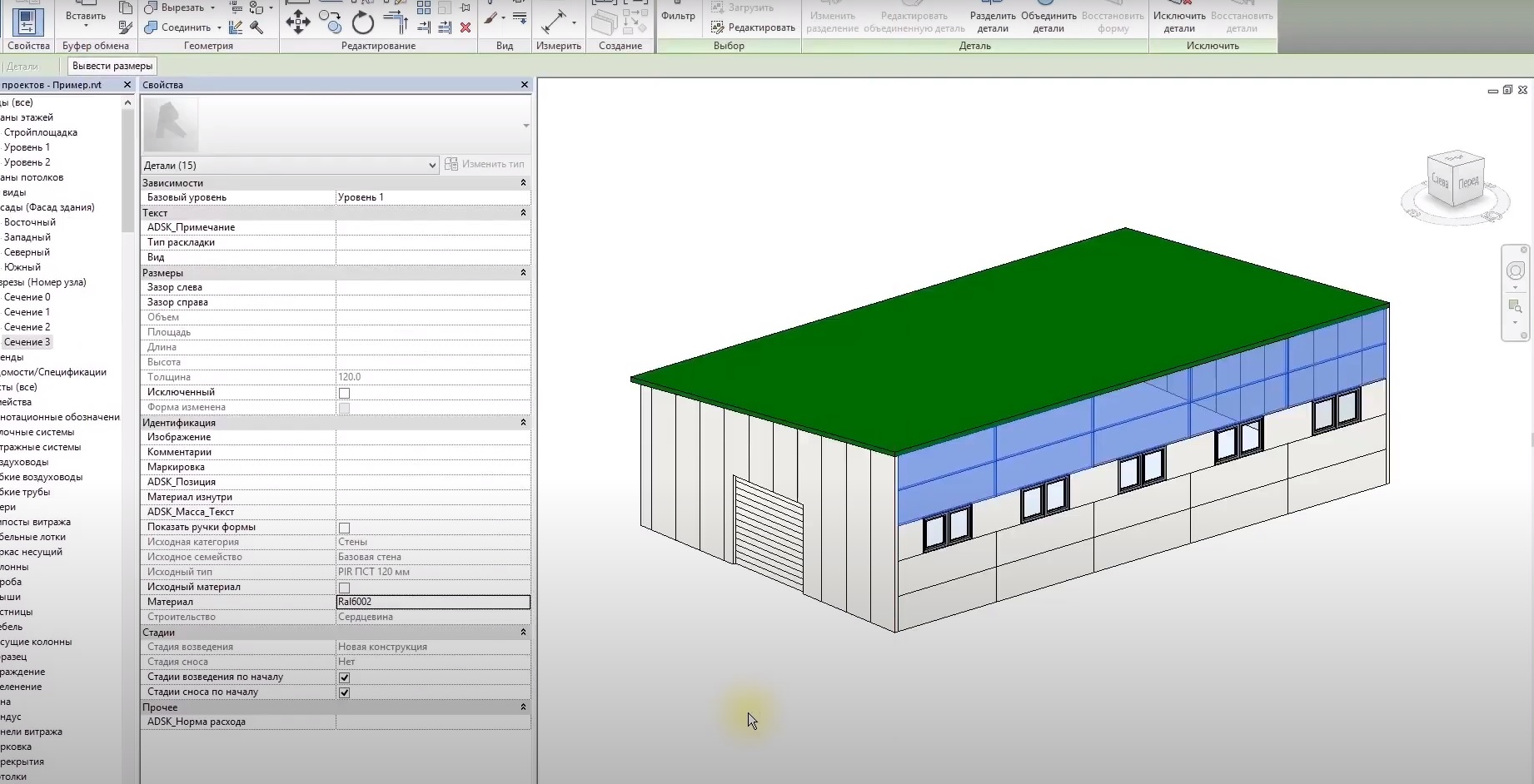Viewport: 1534px width, 784px height.
Task: Toggle the Исключенный checkbox
Action: click(344, 393)
